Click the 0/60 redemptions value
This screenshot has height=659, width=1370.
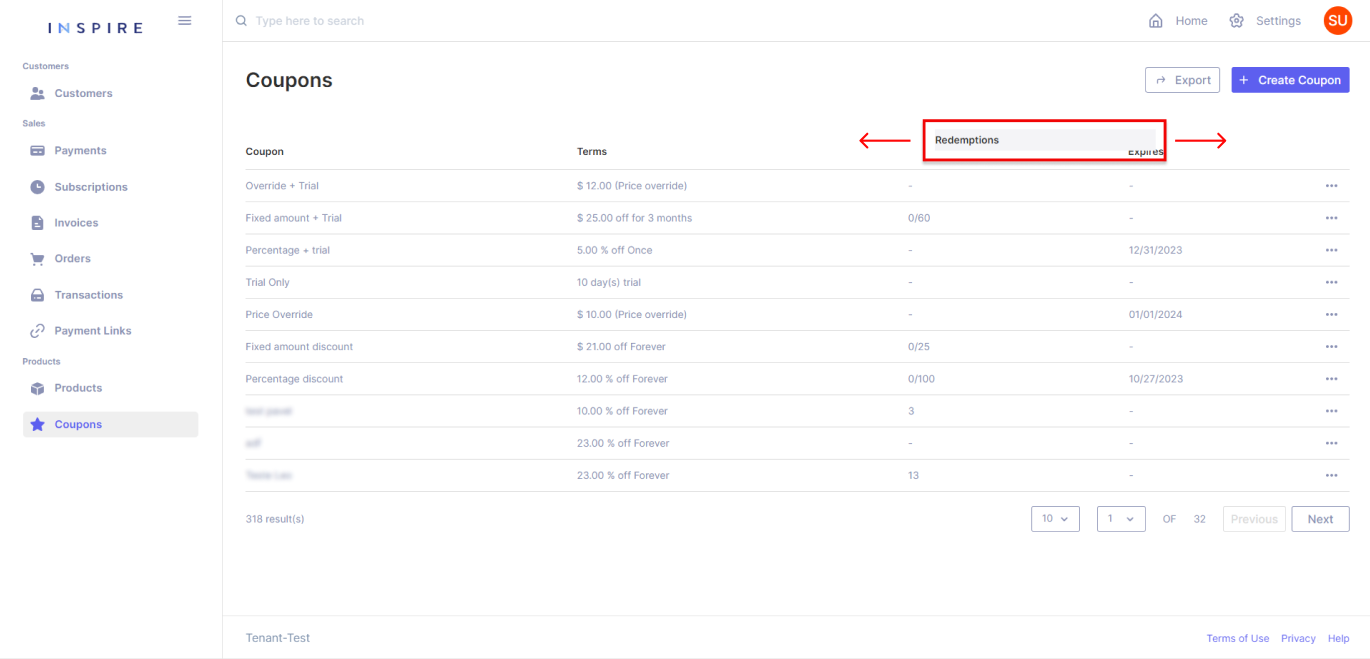click(x=919, y=218)
